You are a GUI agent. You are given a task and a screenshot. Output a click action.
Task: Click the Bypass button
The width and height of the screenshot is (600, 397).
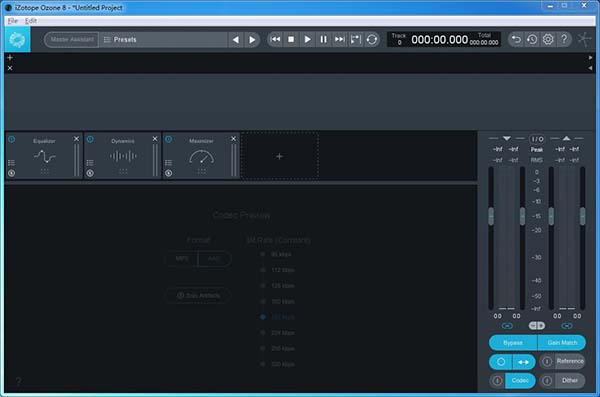click(513, 343)
